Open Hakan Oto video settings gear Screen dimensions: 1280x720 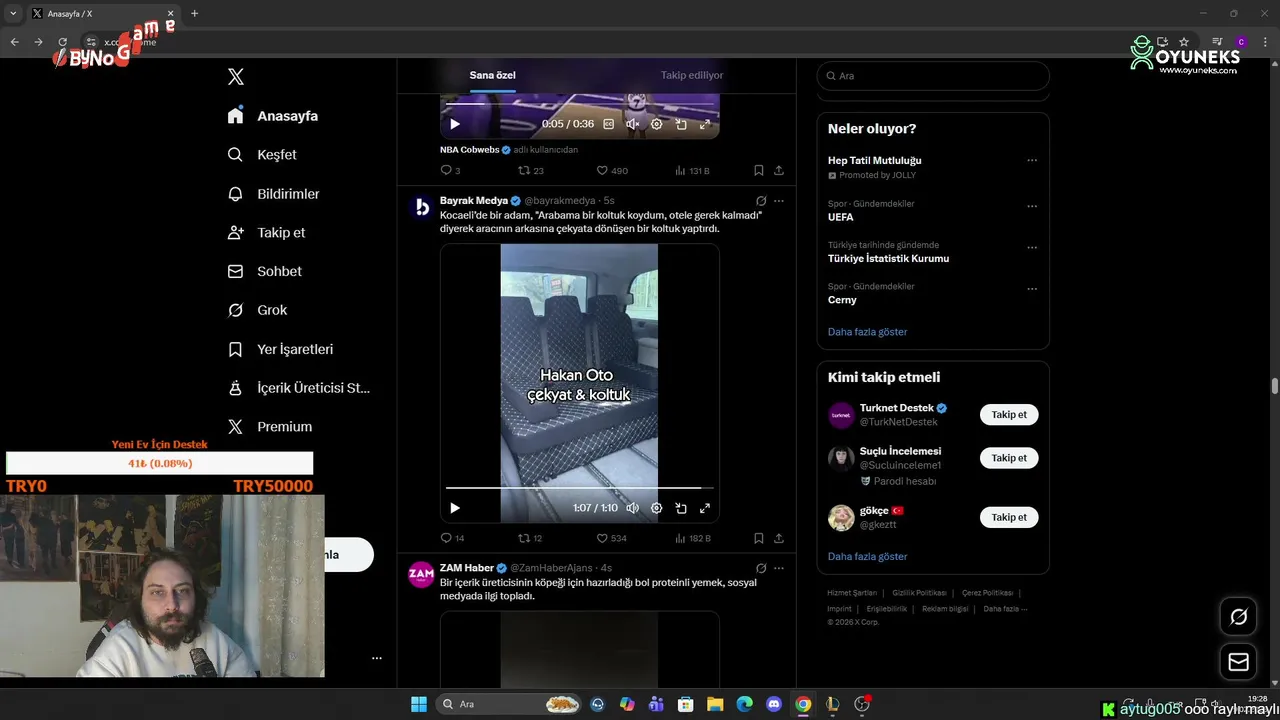(656, 508)
